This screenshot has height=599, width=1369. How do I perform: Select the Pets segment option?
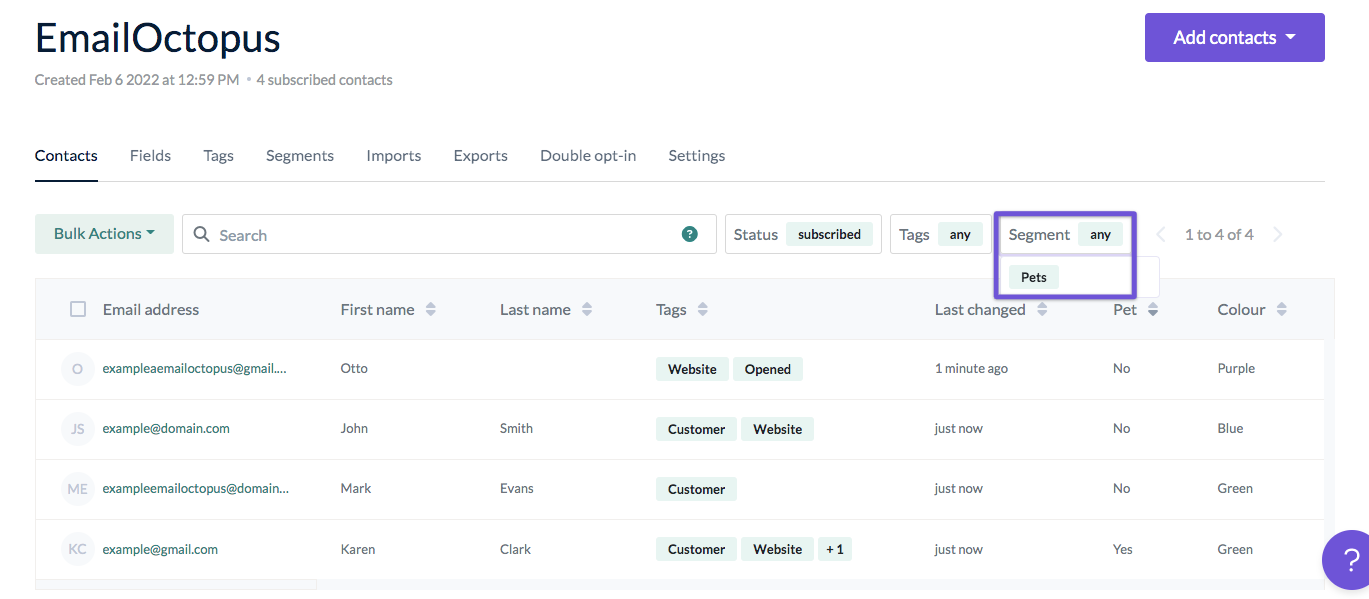tap(1033, 276)
